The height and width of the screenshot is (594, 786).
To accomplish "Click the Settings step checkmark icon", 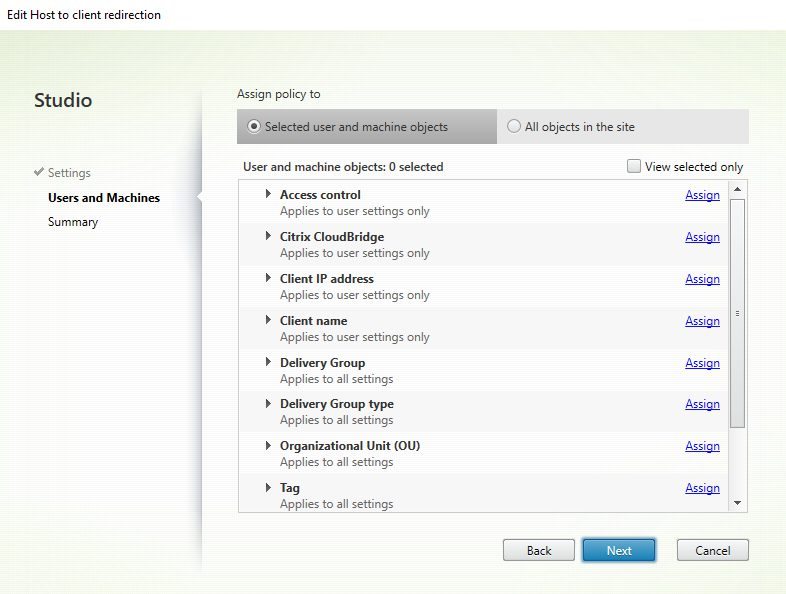I will tap(39, 172).
